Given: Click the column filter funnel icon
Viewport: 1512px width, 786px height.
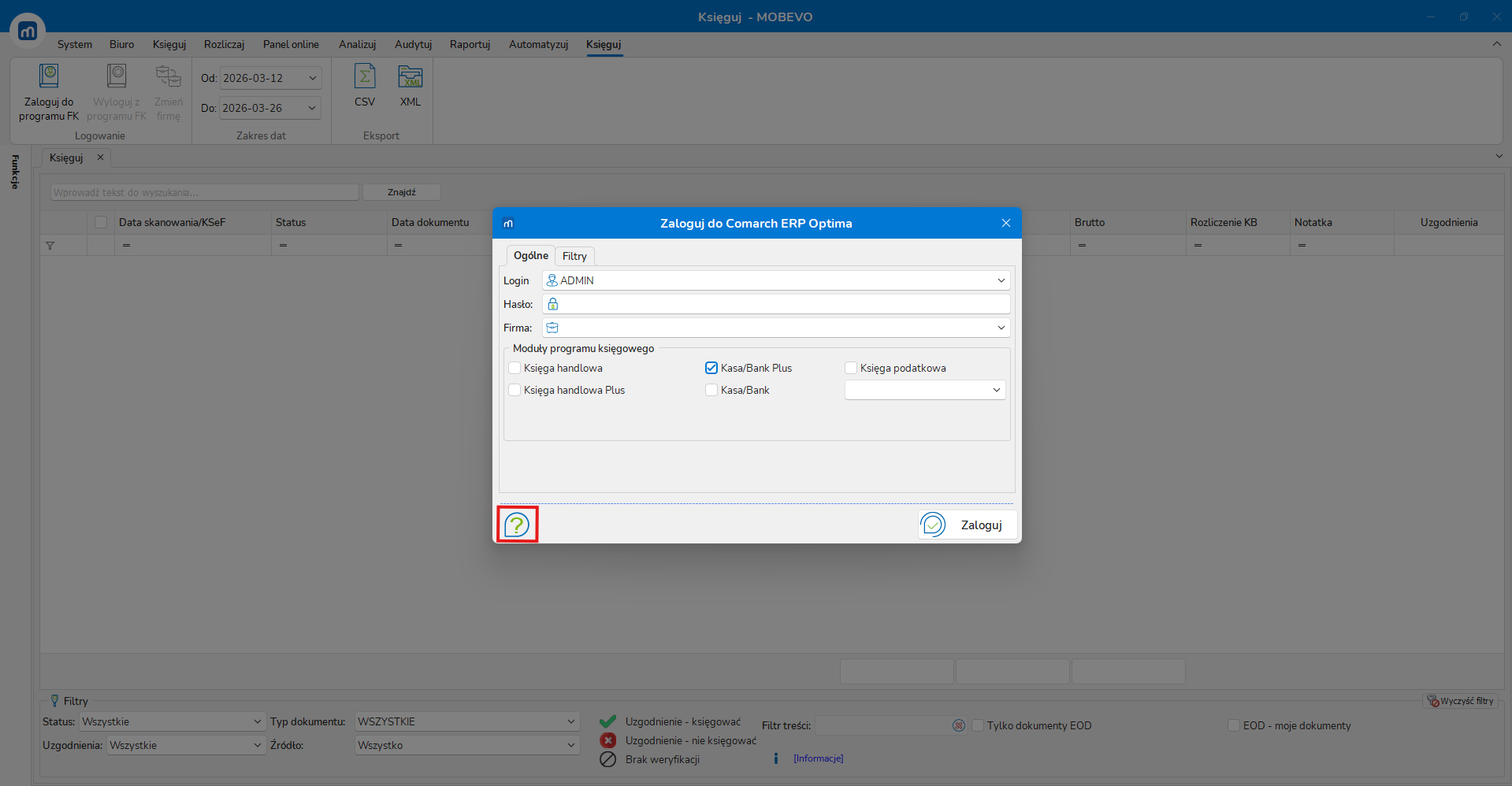Looking at the screenshot, I should click(50, 246).
